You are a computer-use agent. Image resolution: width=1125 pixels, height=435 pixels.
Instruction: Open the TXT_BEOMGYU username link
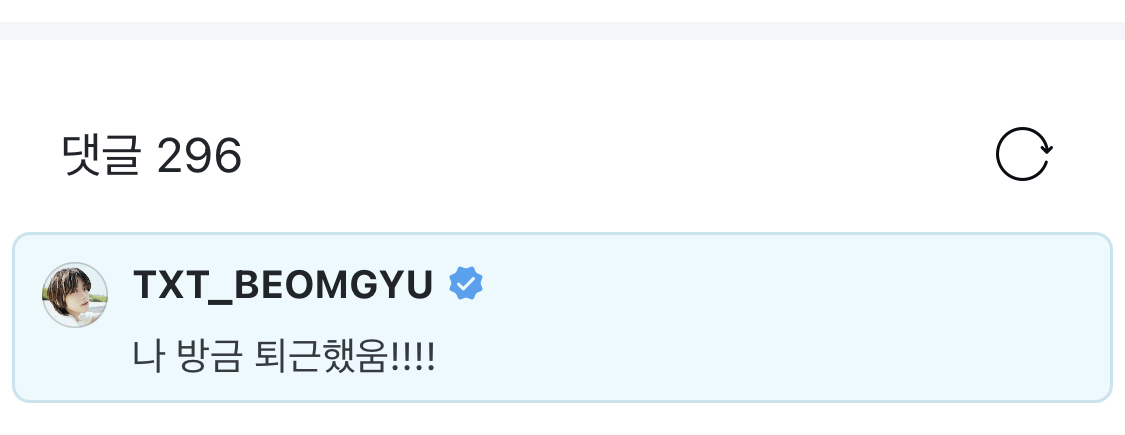(x=283, y=284)
